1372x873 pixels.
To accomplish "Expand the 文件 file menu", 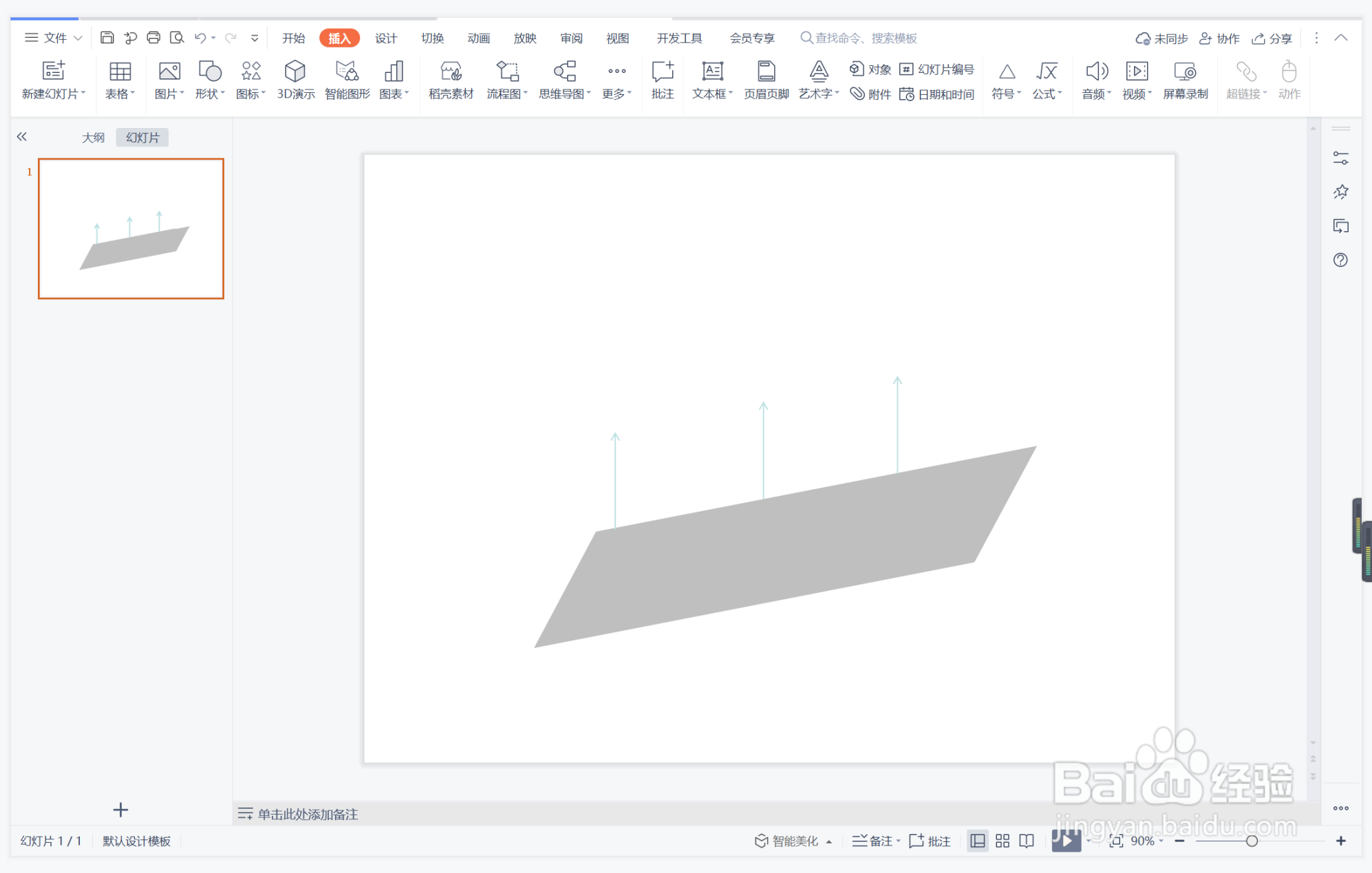I will (x=54, y=38).
